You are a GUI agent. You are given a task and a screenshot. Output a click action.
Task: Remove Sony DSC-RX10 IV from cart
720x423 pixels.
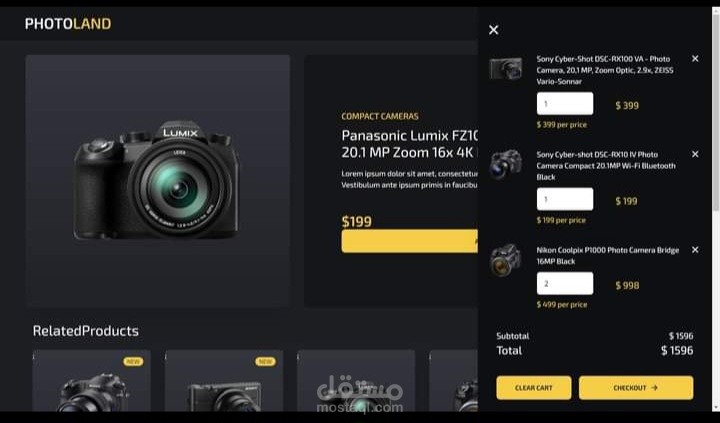coord(695,154)
